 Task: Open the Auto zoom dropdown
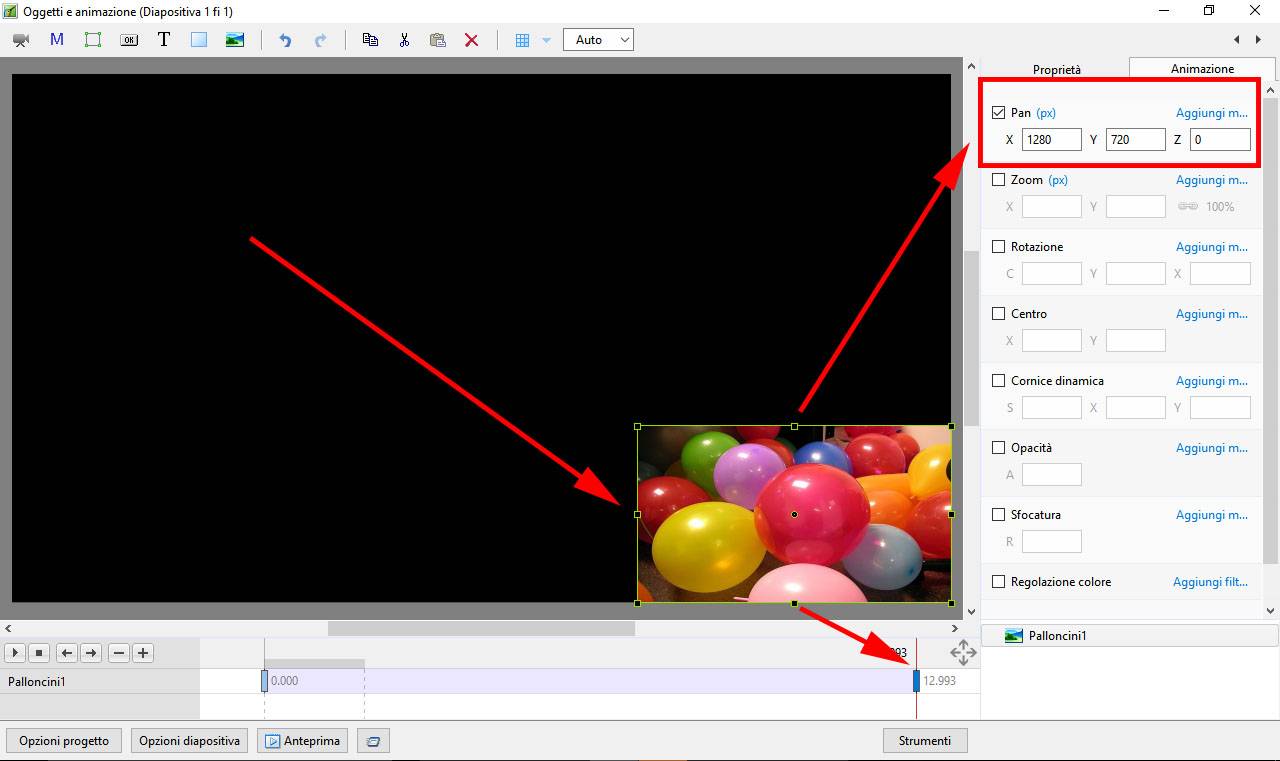point(598,40)
